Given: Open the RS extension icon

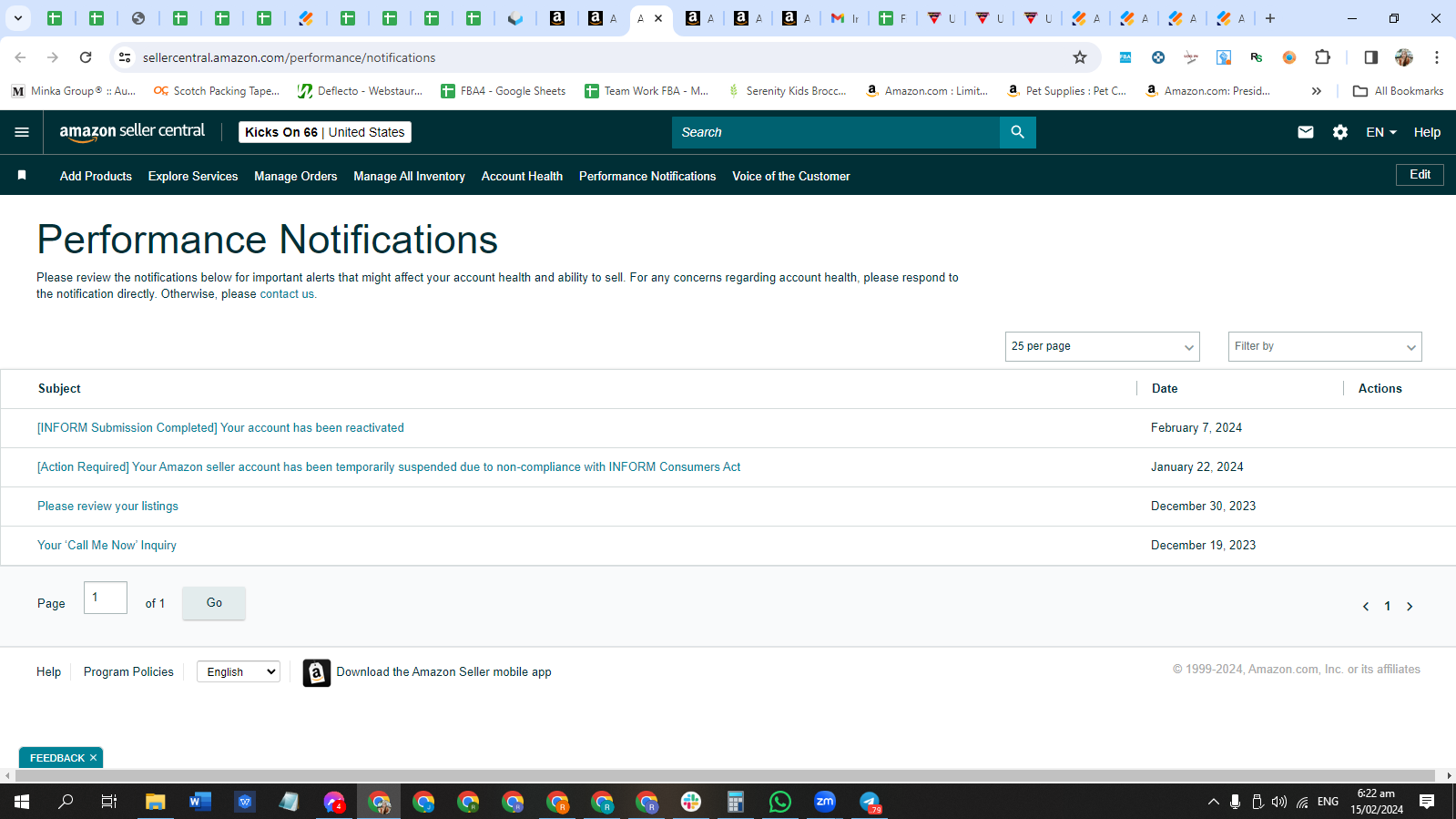Looking at the screenshot, I should click(1257, 57).
